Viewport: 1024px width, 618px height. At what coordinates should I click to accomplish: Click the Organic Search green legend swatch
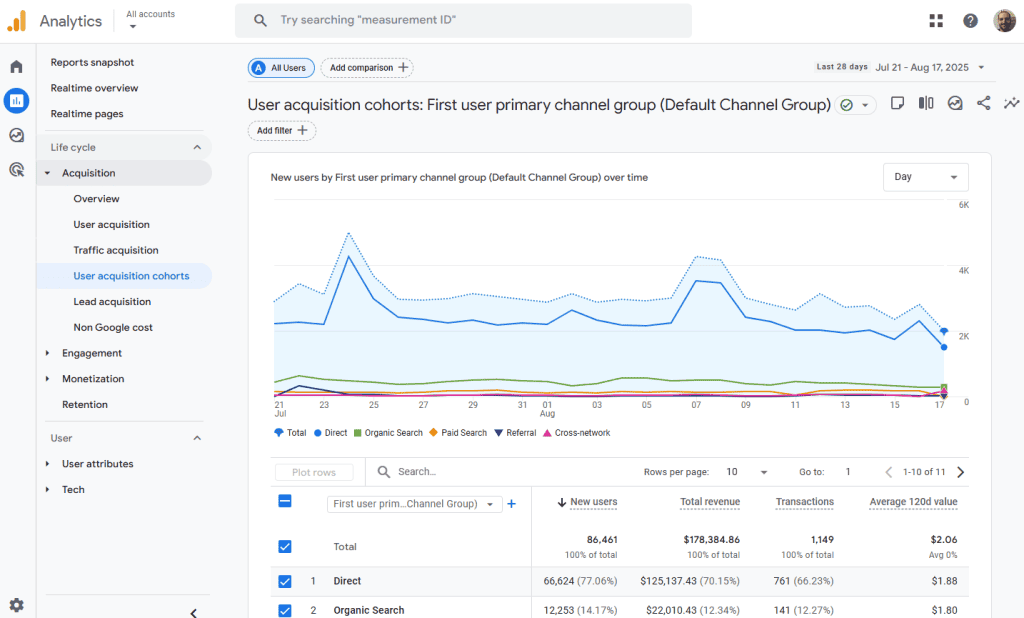click(x=357, y=433)
